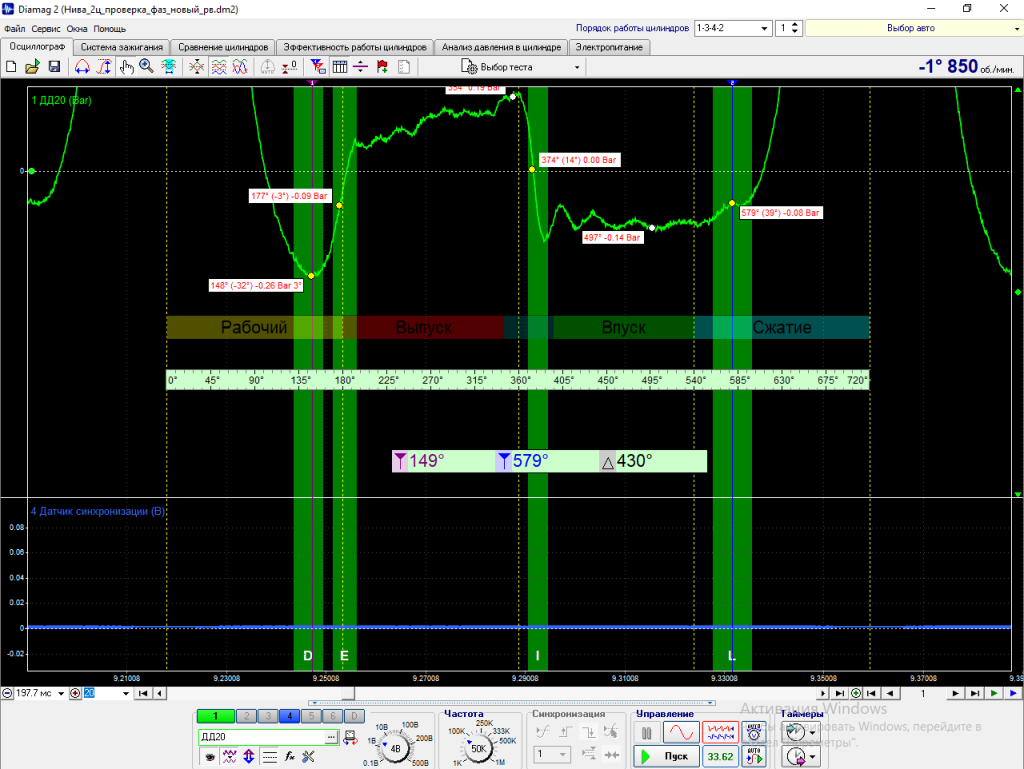Toggle channel 6 button
The height and width of the screenshot is (769, 1024).
332,716
